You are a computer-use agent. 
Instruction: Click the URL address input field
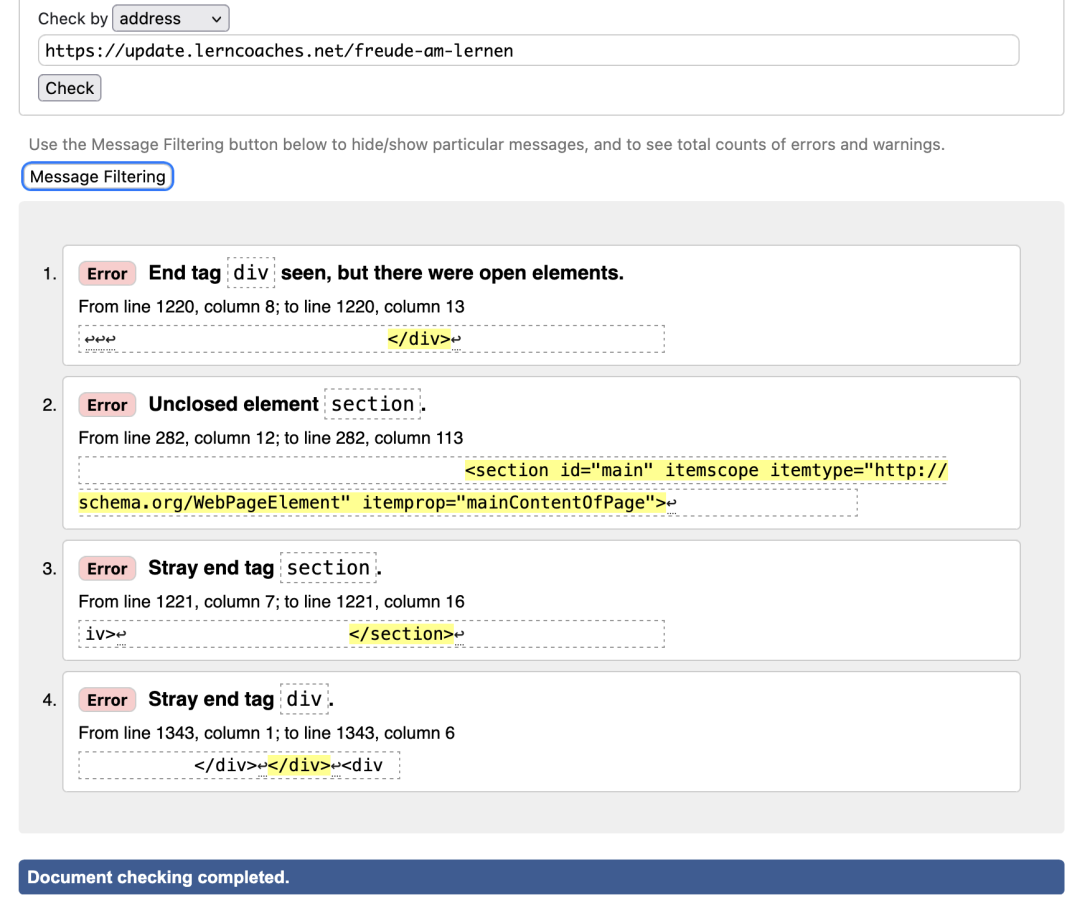[x=528, y=50]
